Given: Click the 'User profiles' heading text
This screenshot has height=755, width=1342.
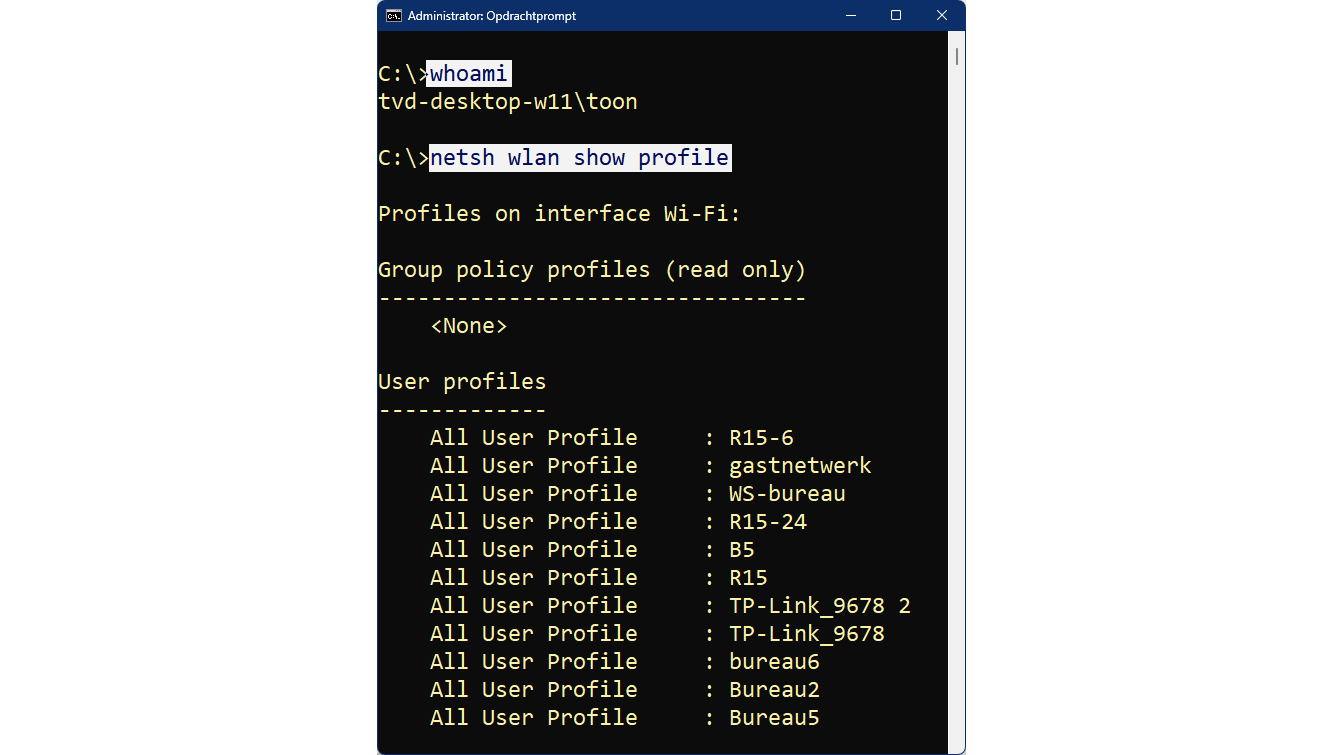Looking at the screenshot, I should pyautogui.click(x=462, y=382).
